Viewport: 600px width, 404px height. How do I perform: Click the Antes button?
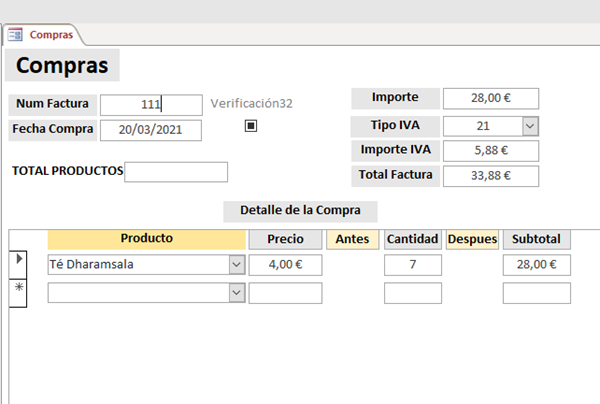(x=352, y=240)
